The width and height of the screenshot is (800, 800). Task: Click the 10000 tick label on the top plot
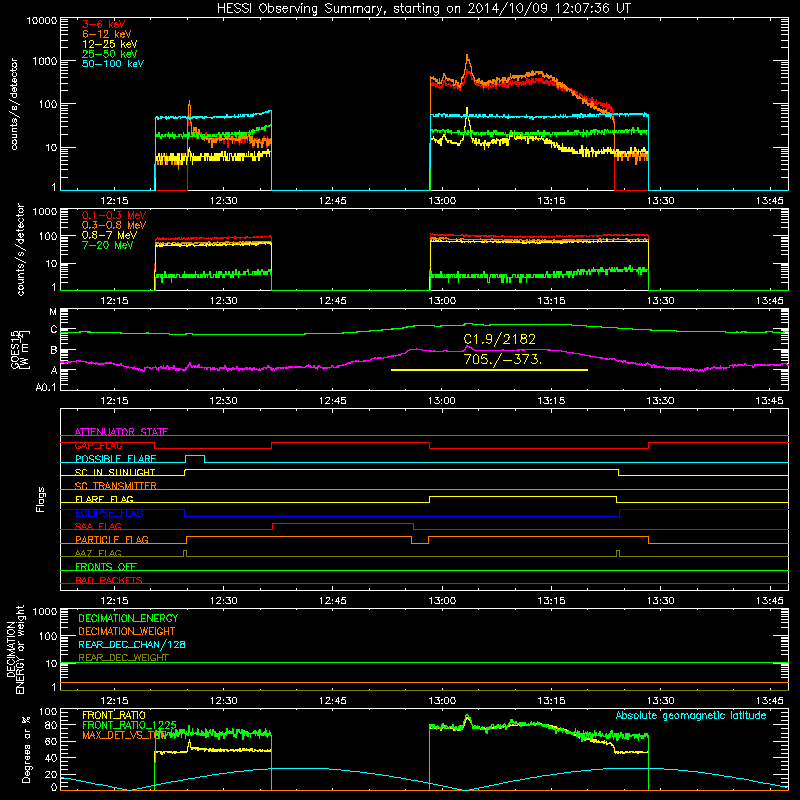42,20
